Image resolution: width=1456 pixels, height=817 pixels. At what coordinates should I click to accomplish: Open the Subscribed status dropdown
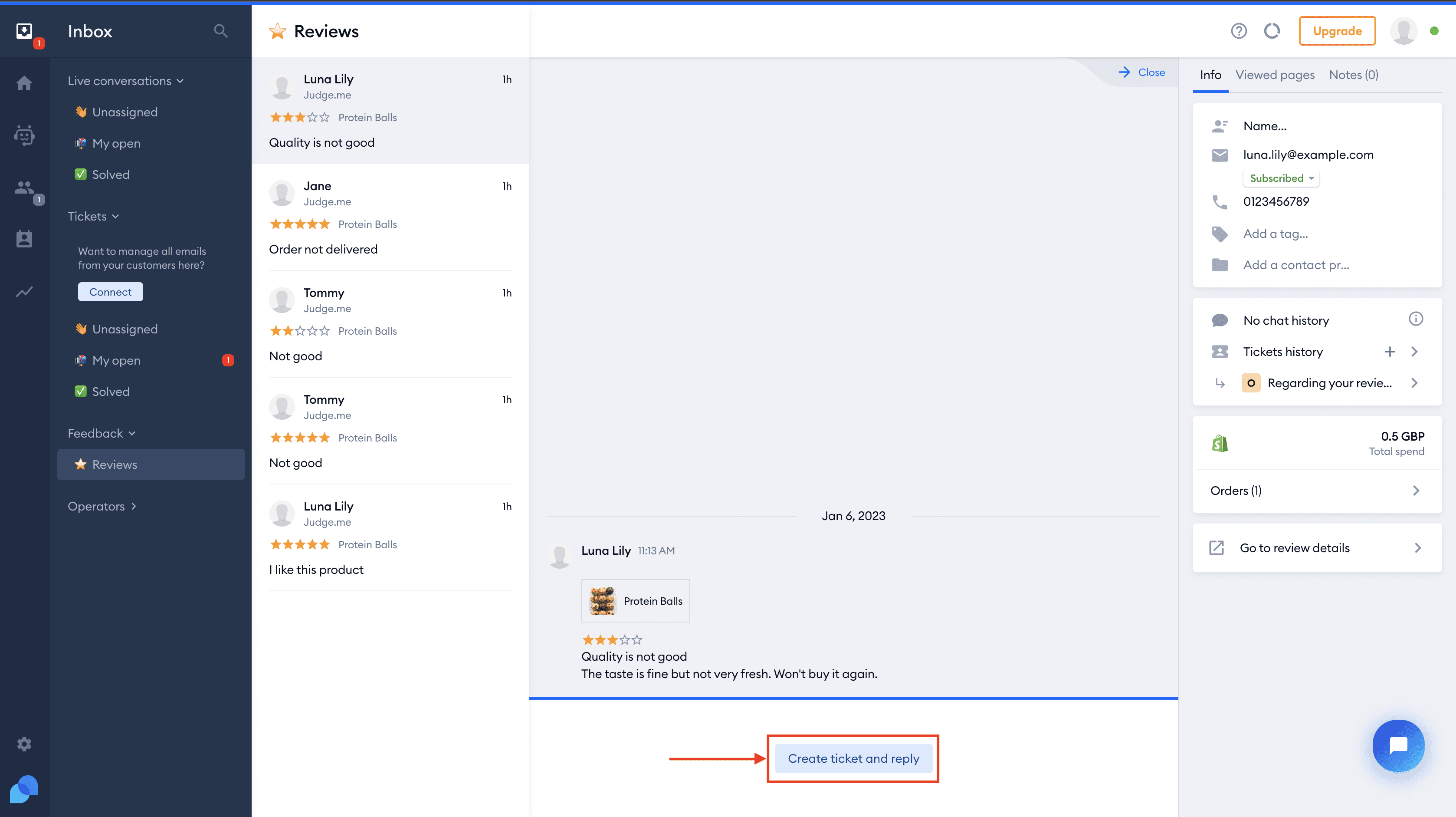[1281, 178]
